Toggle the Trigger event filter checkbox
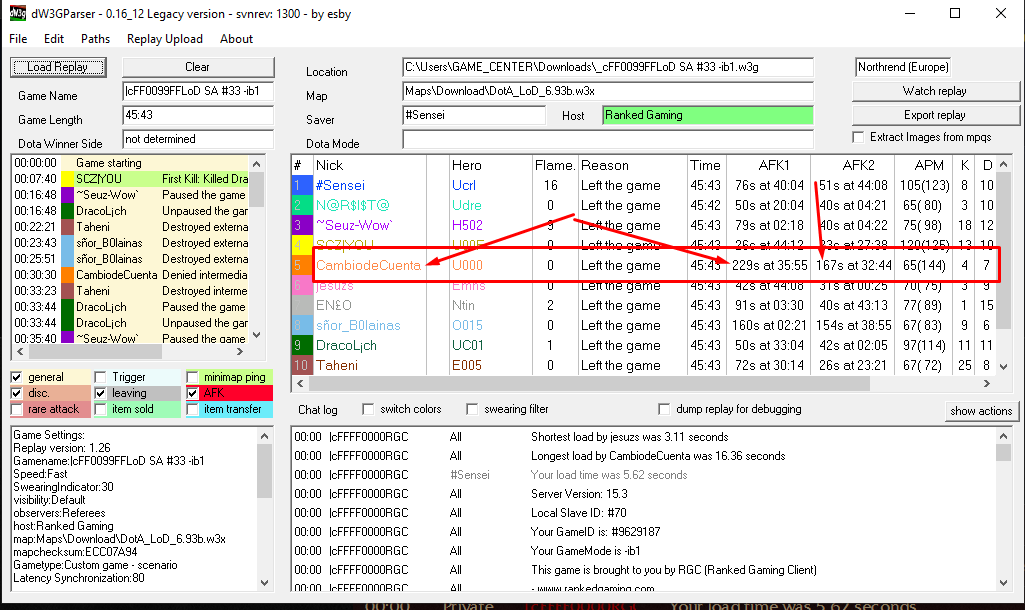Viewport: 1025px width, 610px height. [100, 377]
